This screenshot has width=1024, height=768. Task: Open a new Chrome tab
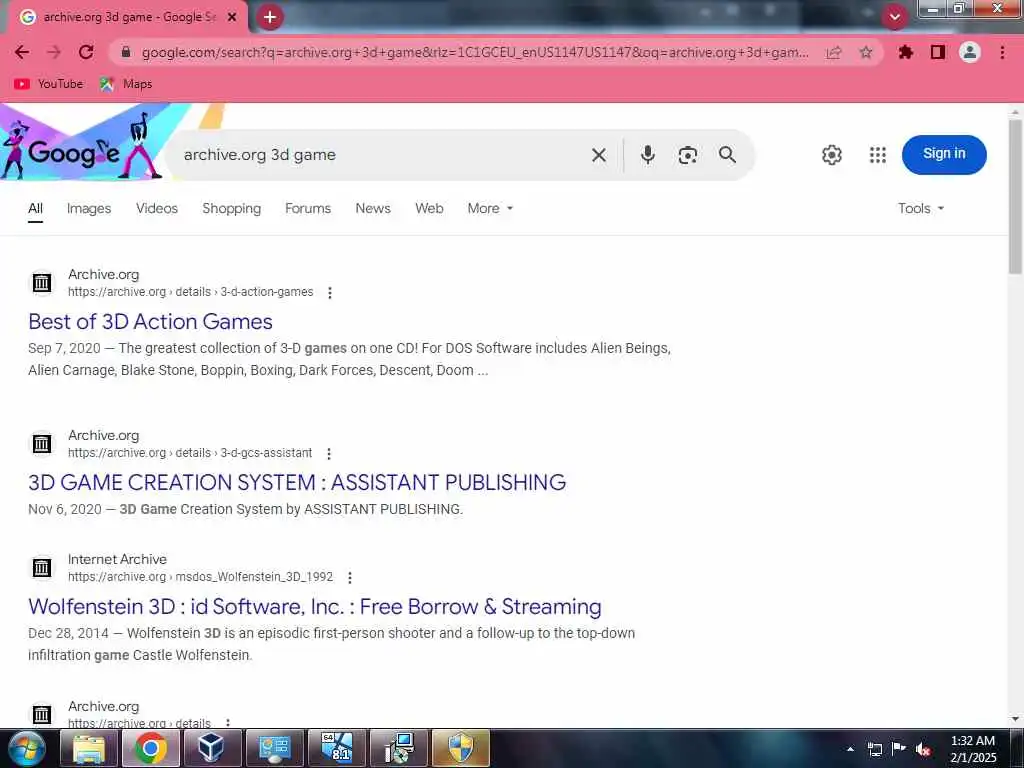270,17
